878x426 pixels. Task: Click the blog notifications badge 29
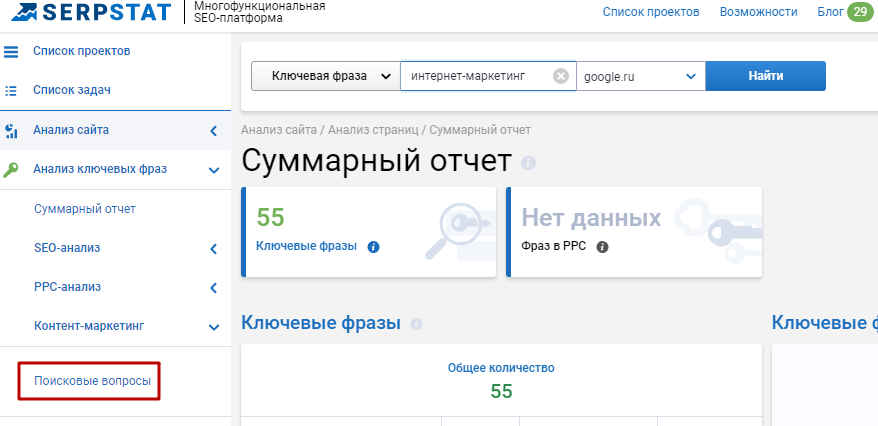pos(860,12)
